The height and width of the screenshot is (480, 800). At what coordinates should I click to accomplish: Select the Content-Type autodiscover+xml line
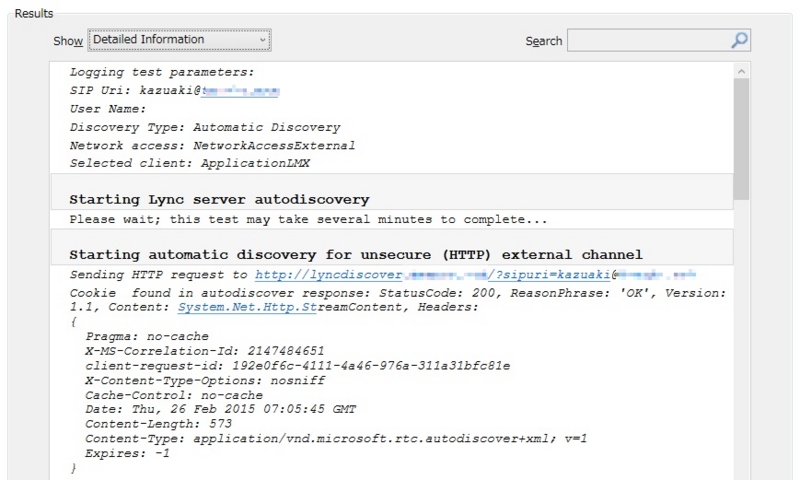pyautogui.click(x=336, y=439)
